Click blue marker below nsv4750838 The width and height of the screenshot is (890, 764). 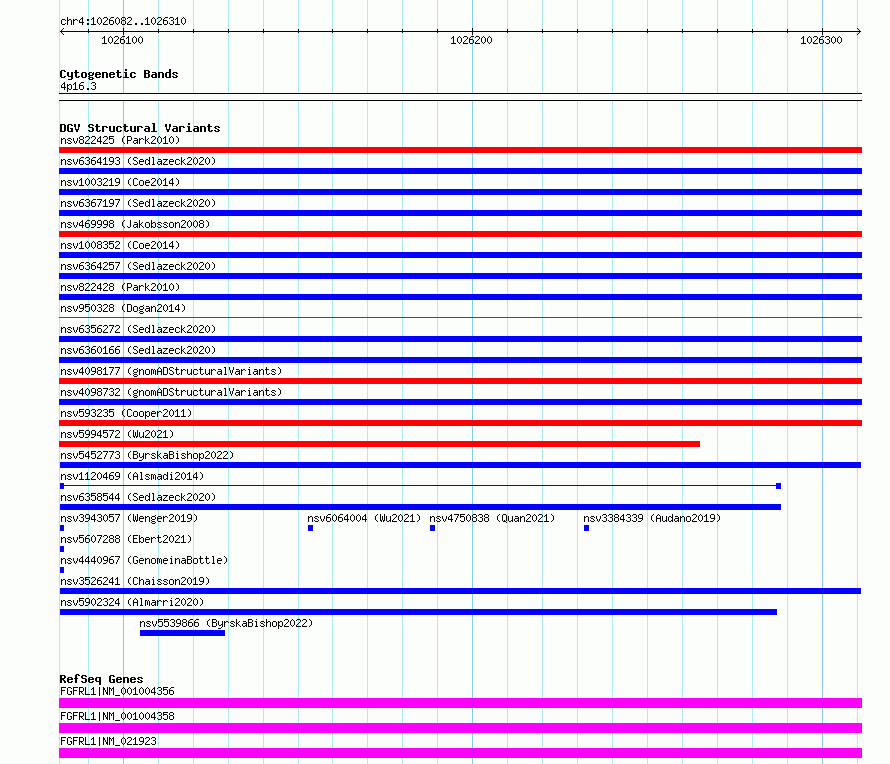[433, 528]
